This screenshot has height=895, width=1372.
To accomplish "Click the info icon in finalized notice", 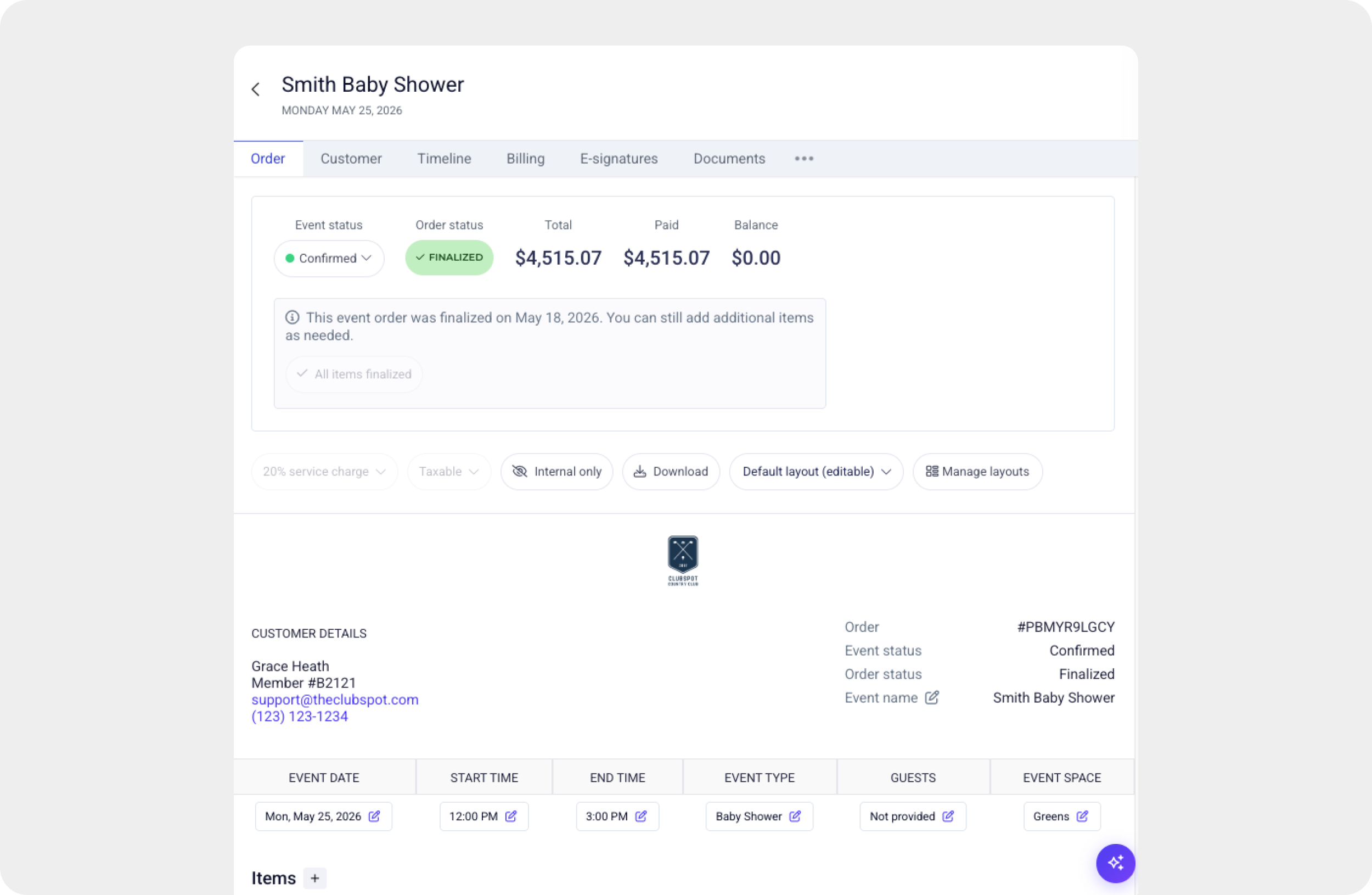I will (x=293, y=317).
